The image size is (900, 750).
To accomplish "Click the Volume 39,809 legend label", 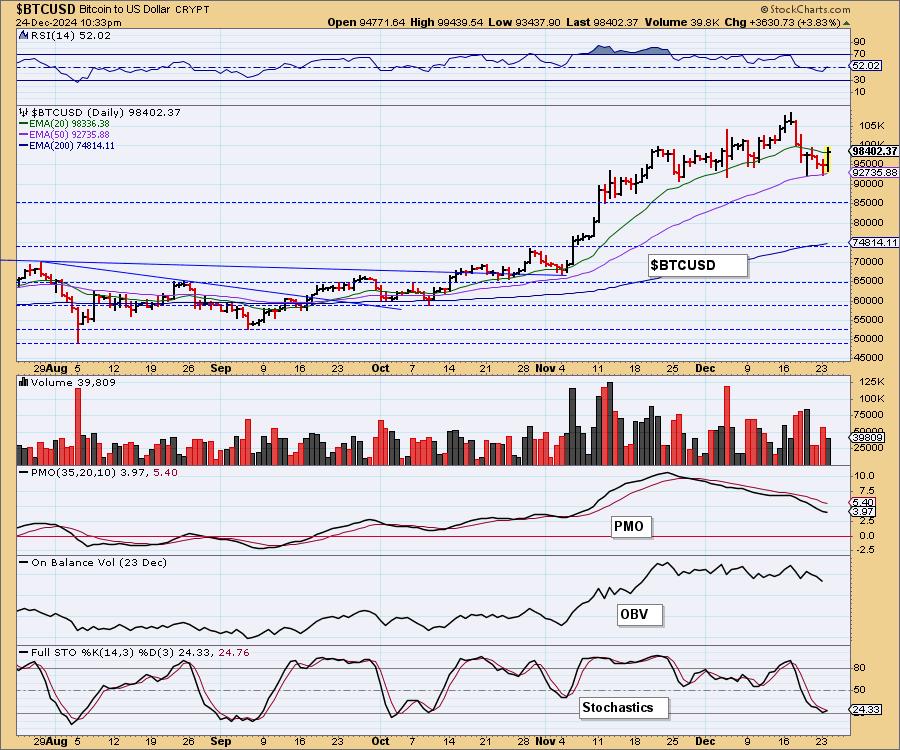I will (x=73, y=383).
